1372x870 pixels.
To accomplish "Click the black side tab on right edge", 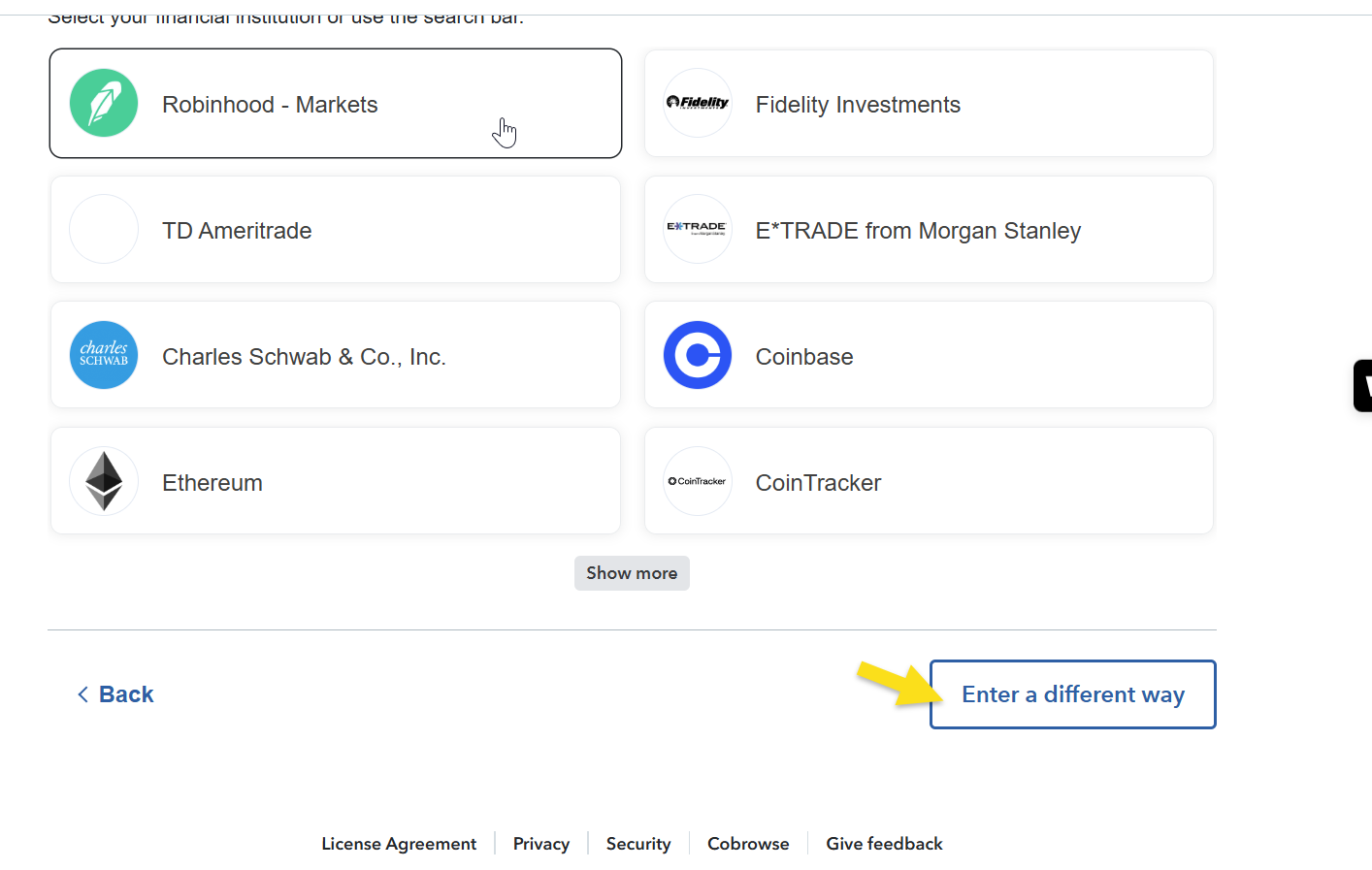I will coord(1362,386).
